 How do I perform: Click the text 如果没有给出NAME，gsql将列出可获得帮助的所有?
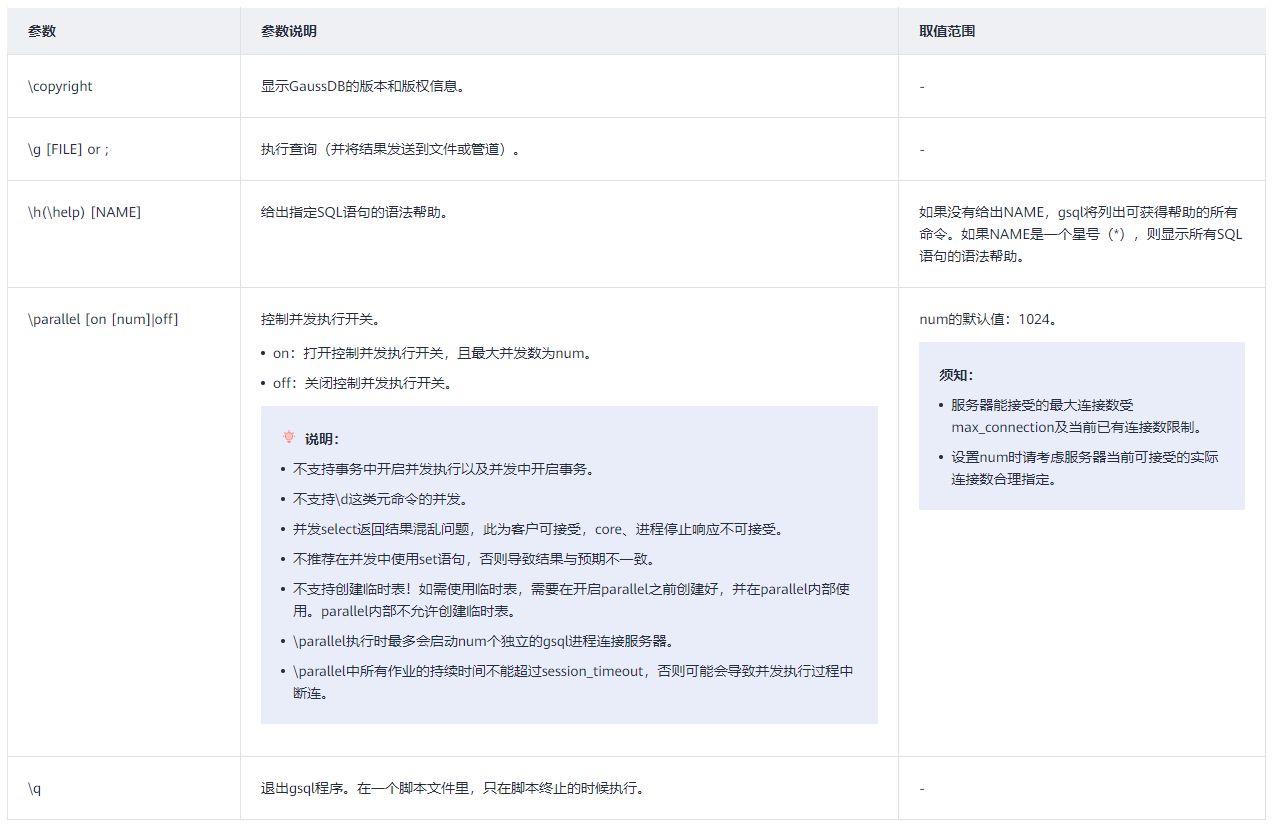(x=1078, y=212)
